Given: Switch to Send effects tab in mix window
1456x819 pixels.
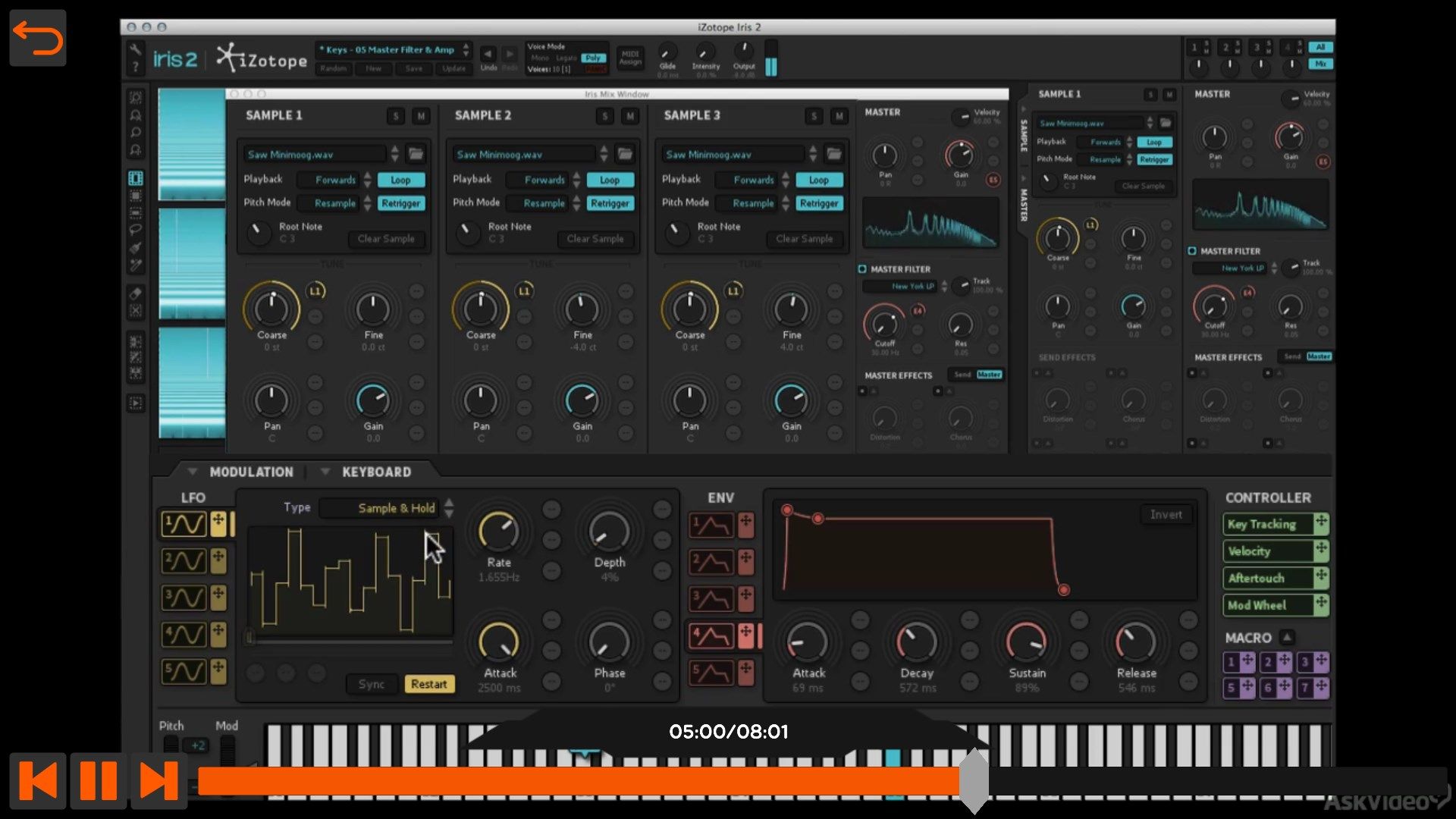Looking at the screenshot, I should (962, 375).
